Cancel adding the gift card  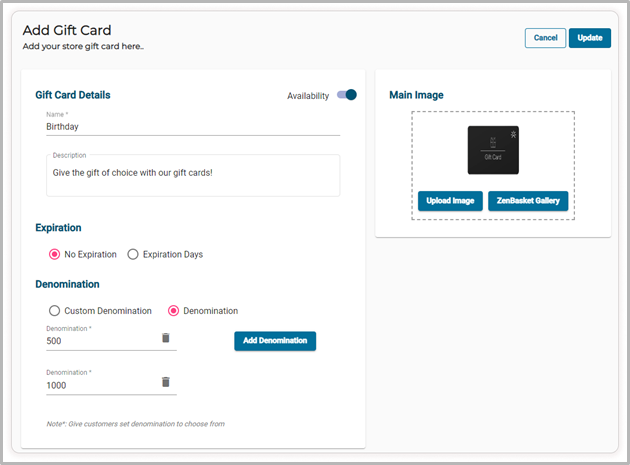point(545,38)
